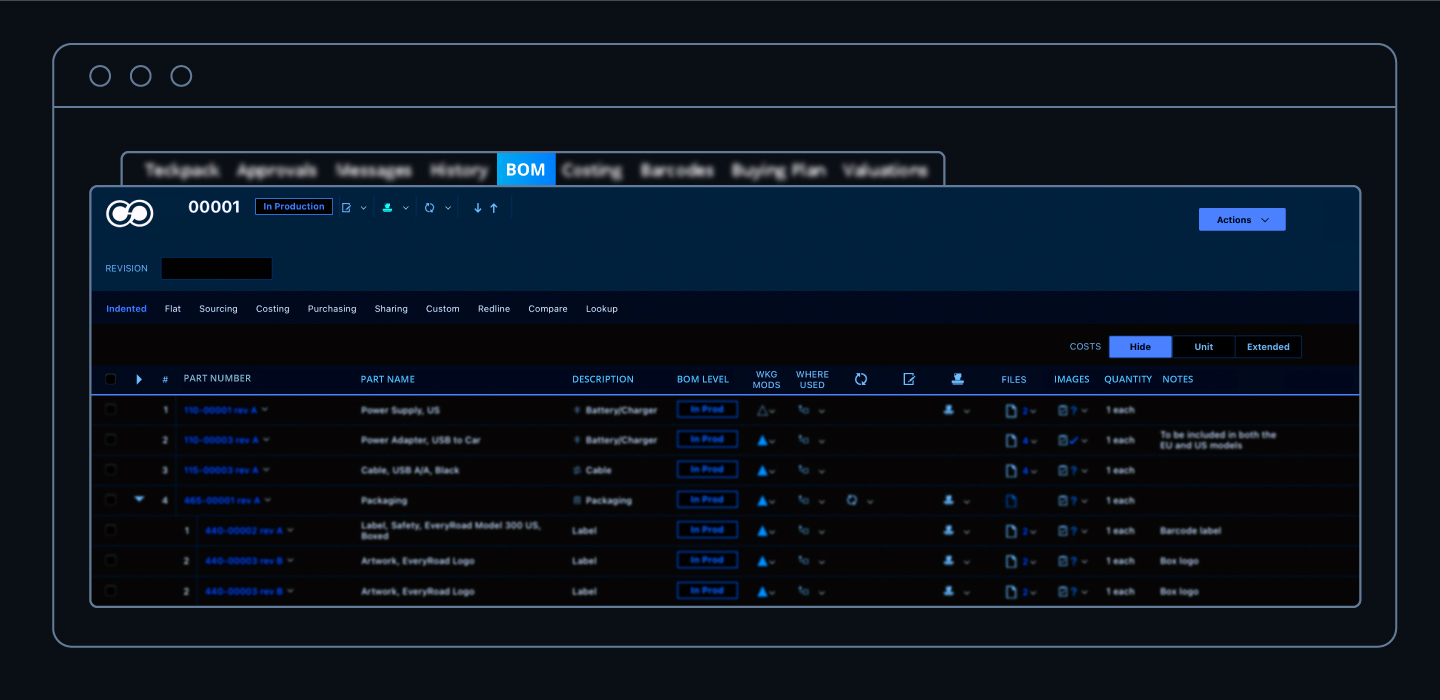Check the box for Power Supply, US row
The image size is (1440, 700).
coord(110,410)
